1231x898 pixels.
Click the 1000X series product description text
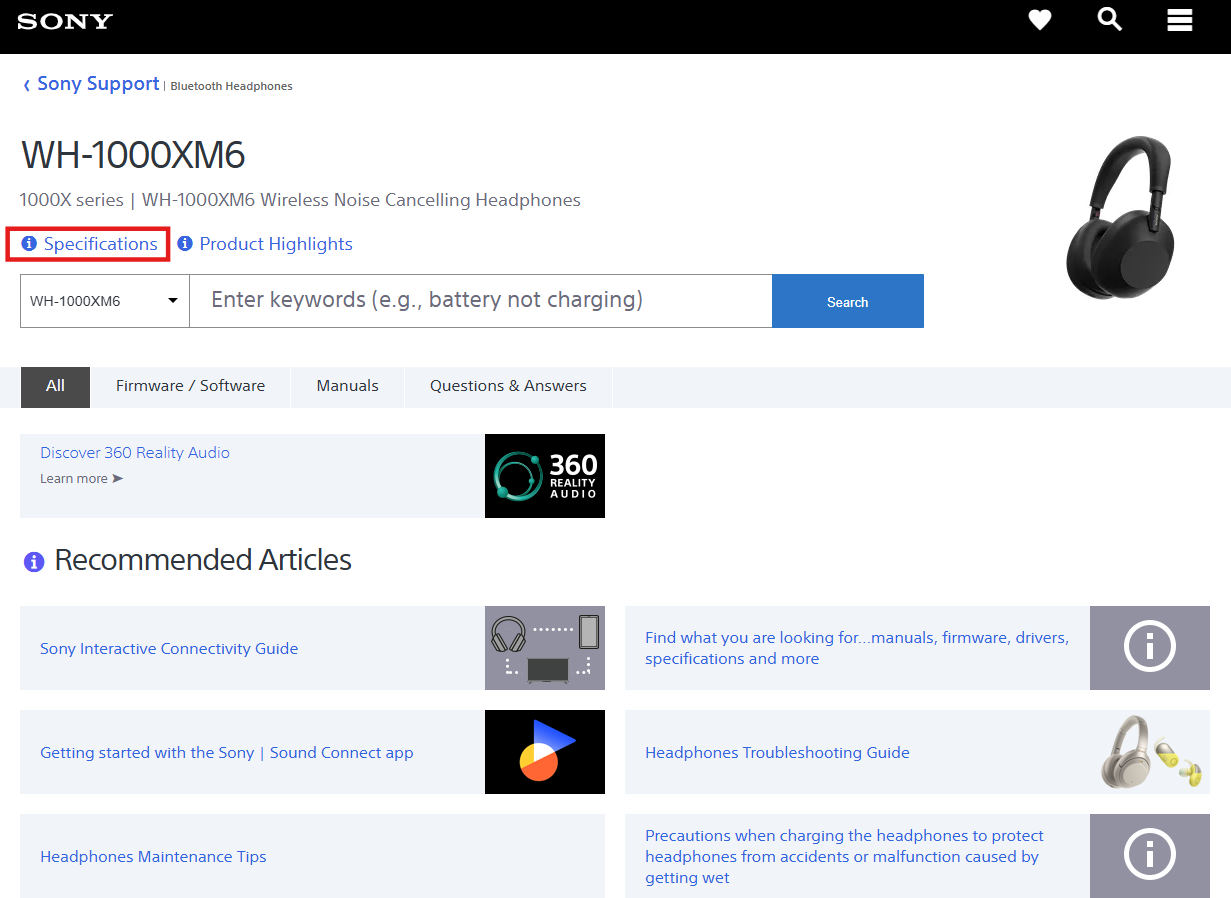300,200
